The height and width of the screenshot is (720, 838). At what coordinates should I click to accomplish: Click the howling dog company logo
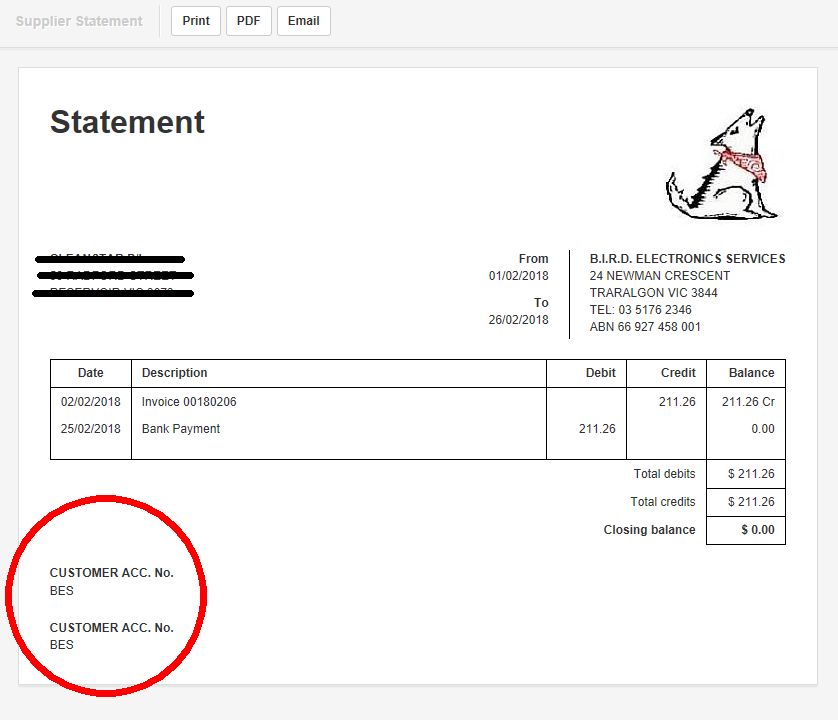(721, 164)
